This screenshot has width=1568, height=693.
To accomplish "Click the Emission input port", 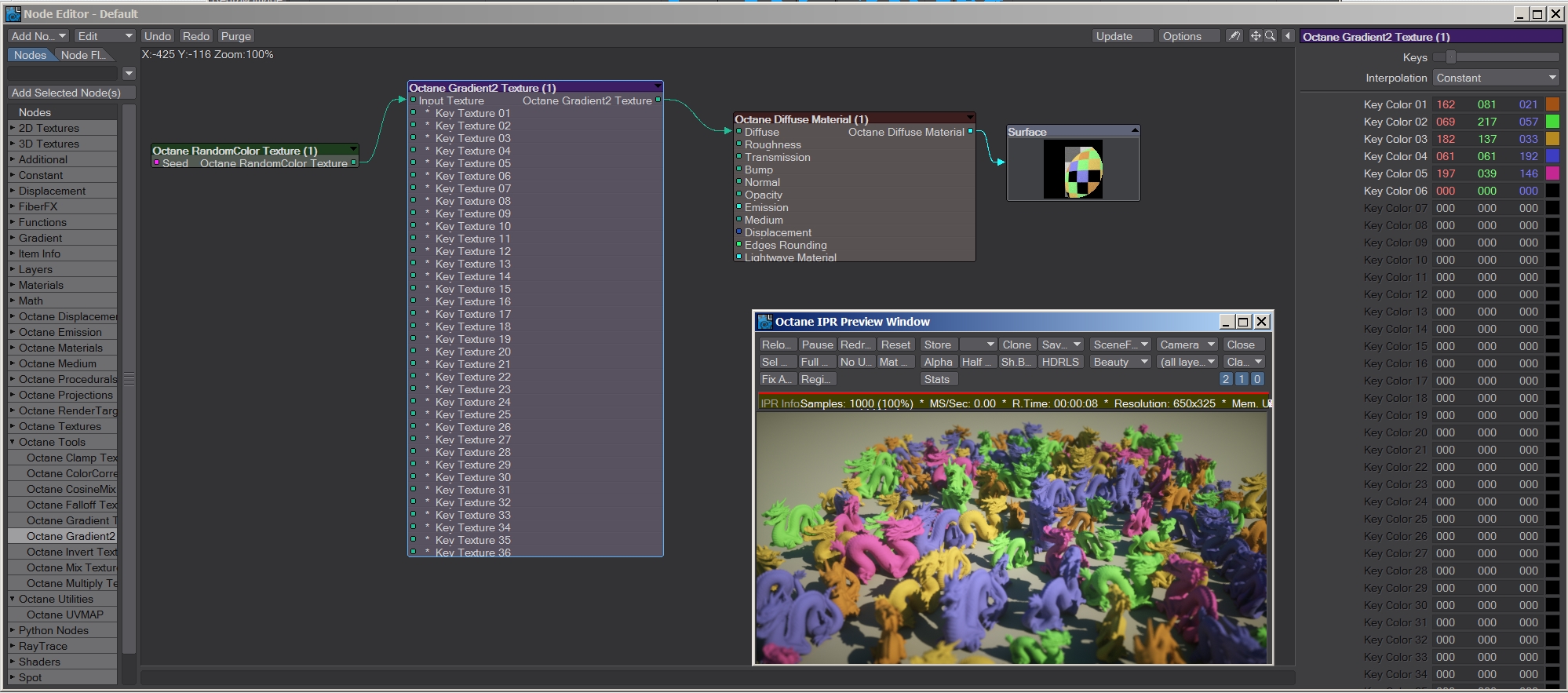I will coord(738,207).
